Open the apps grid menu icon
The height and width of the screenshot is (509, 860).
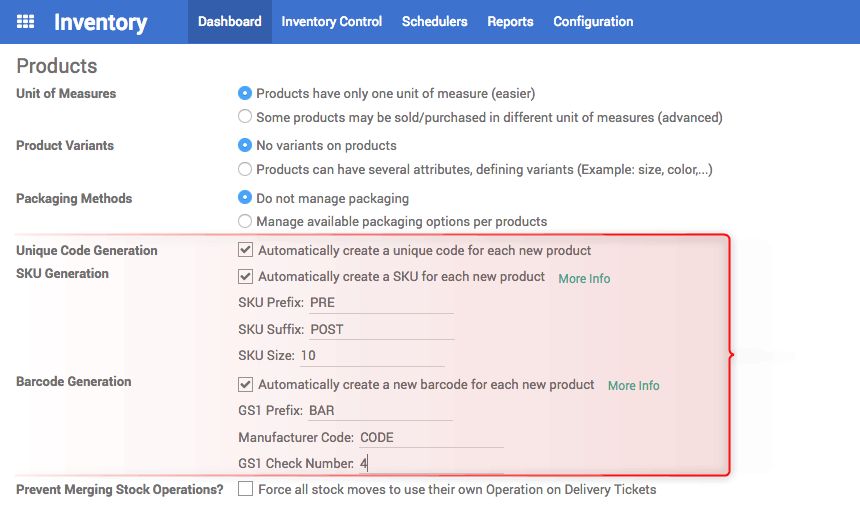pos(25,22)
